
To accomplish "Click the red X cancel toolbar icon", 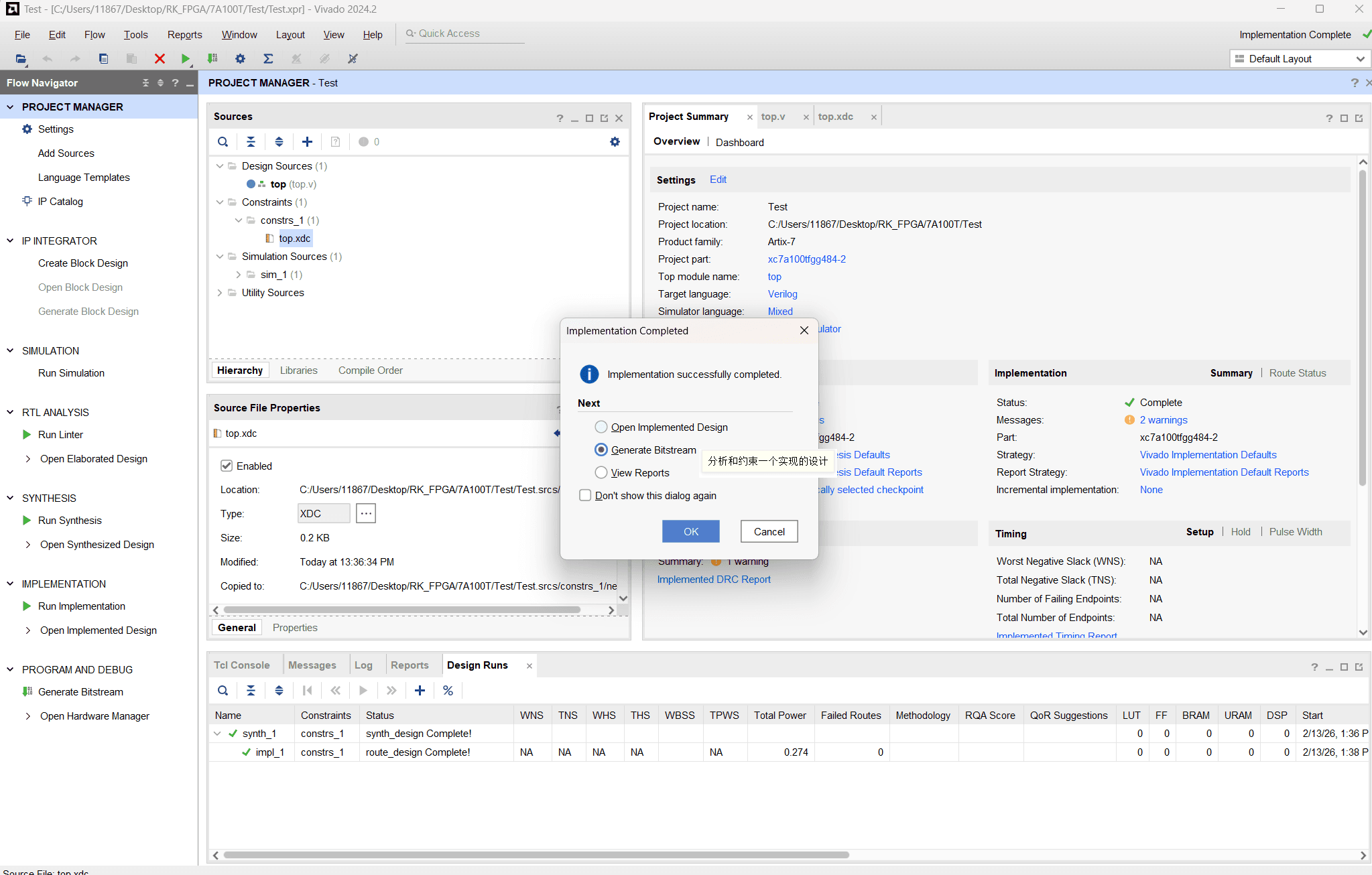I will [160, 59].
